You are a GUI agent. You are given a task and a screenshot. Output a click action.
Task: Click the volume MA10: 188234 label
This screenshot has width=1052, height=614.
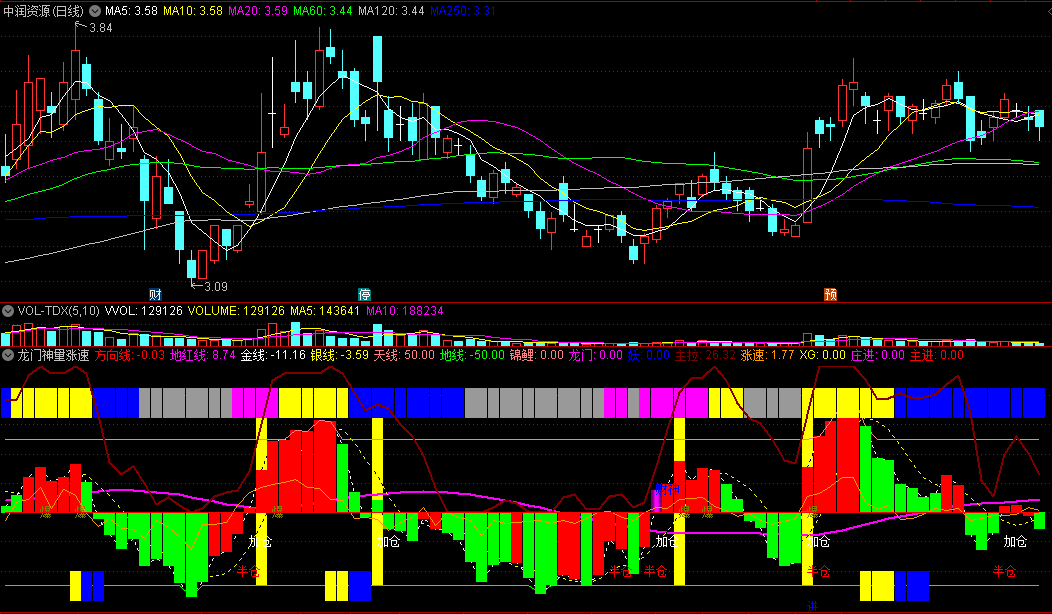405,311
